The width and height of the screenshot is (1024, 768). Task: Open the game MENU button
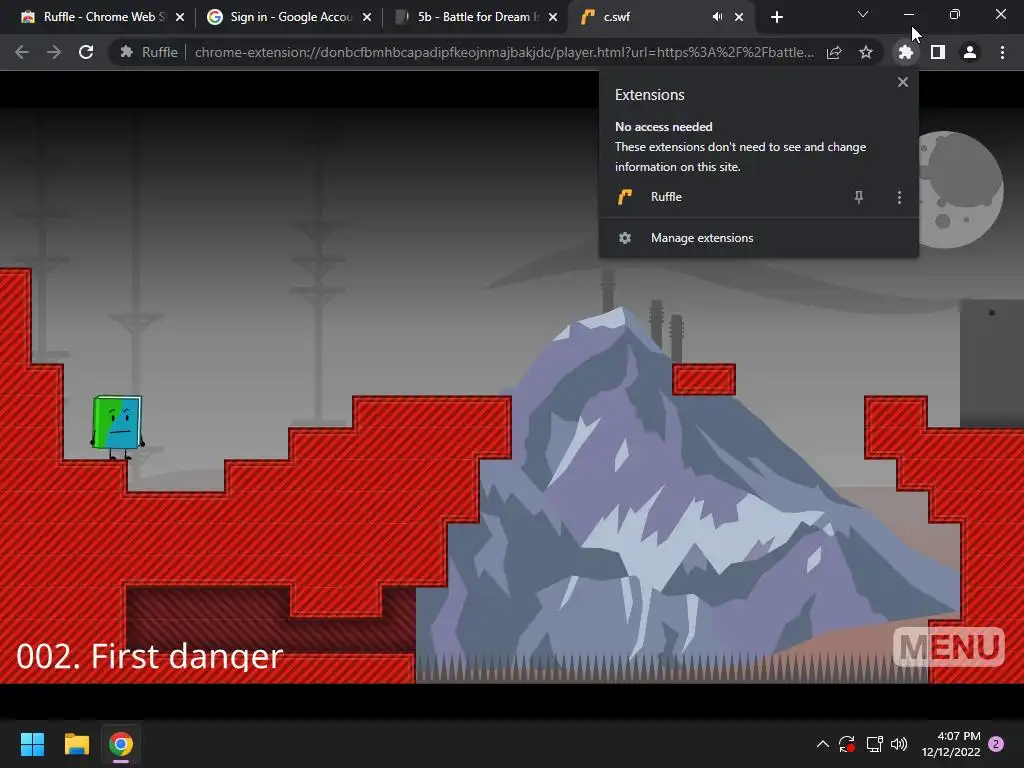(x=948, y=647)
